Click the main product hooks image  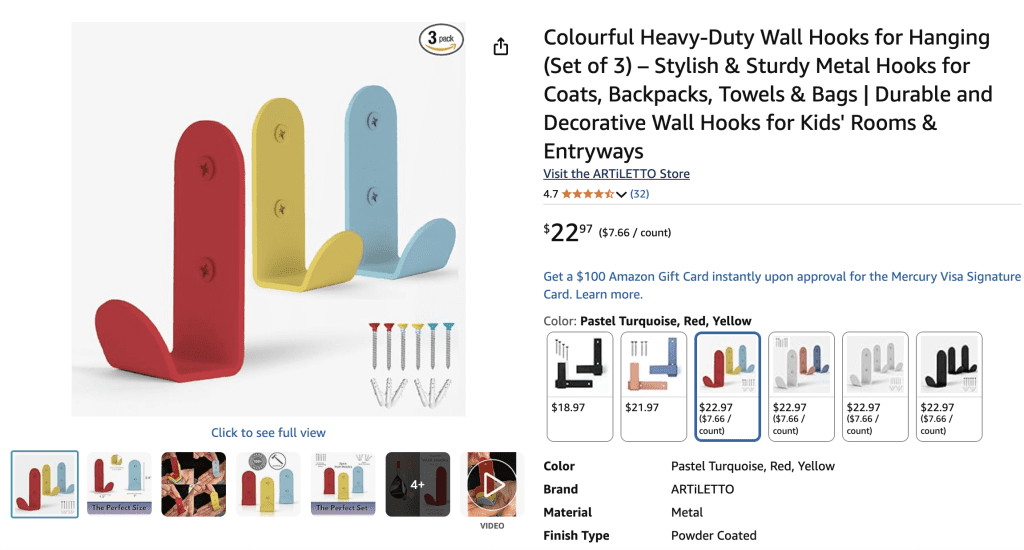point(268,219)
